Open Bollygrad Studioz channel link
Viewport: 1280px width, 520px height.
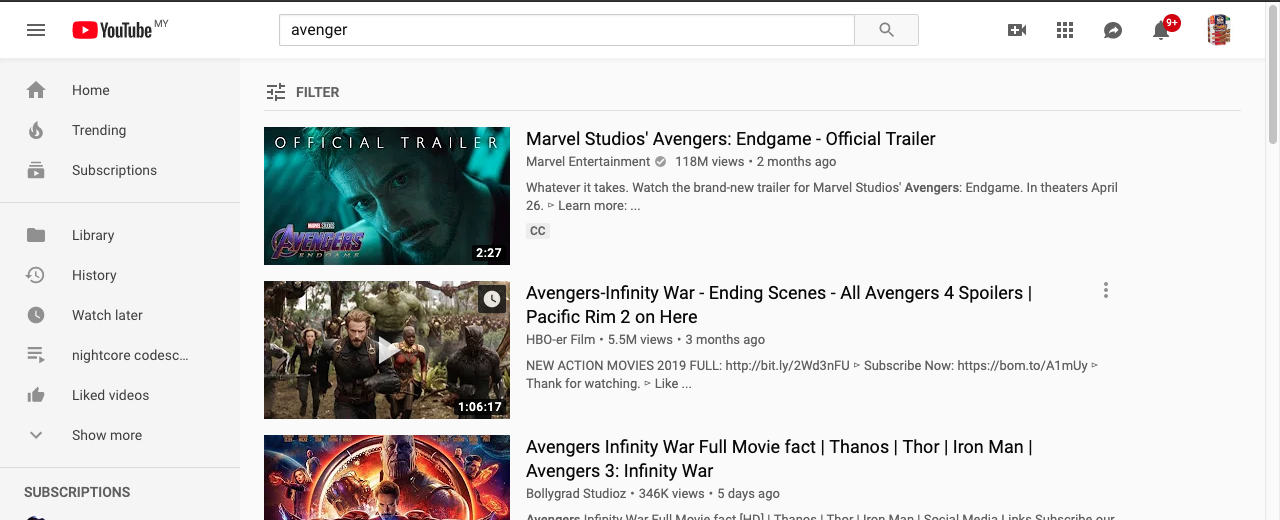click(x=575, y=494)
